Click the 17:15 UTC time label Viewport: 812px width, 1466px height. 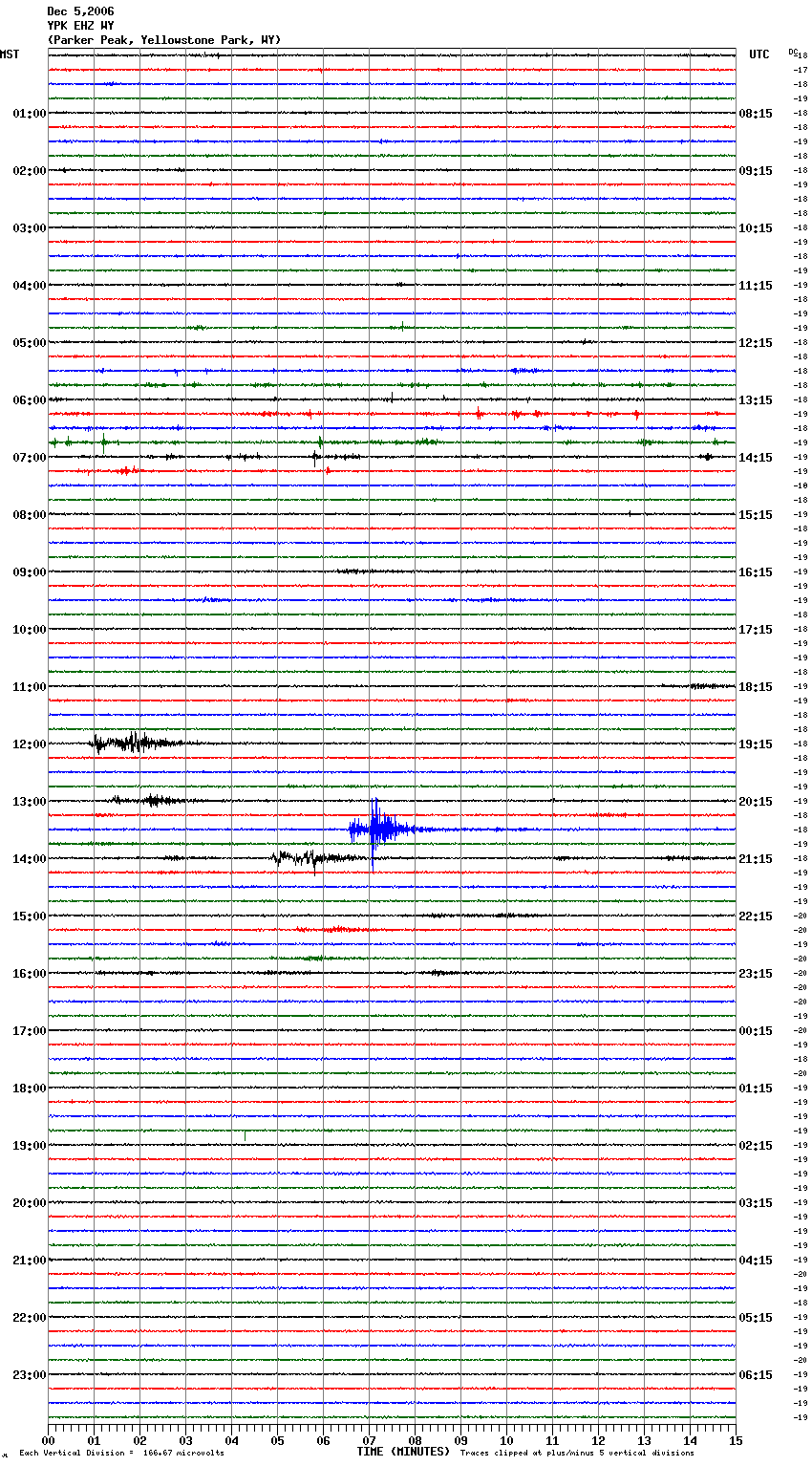point(756,630)
